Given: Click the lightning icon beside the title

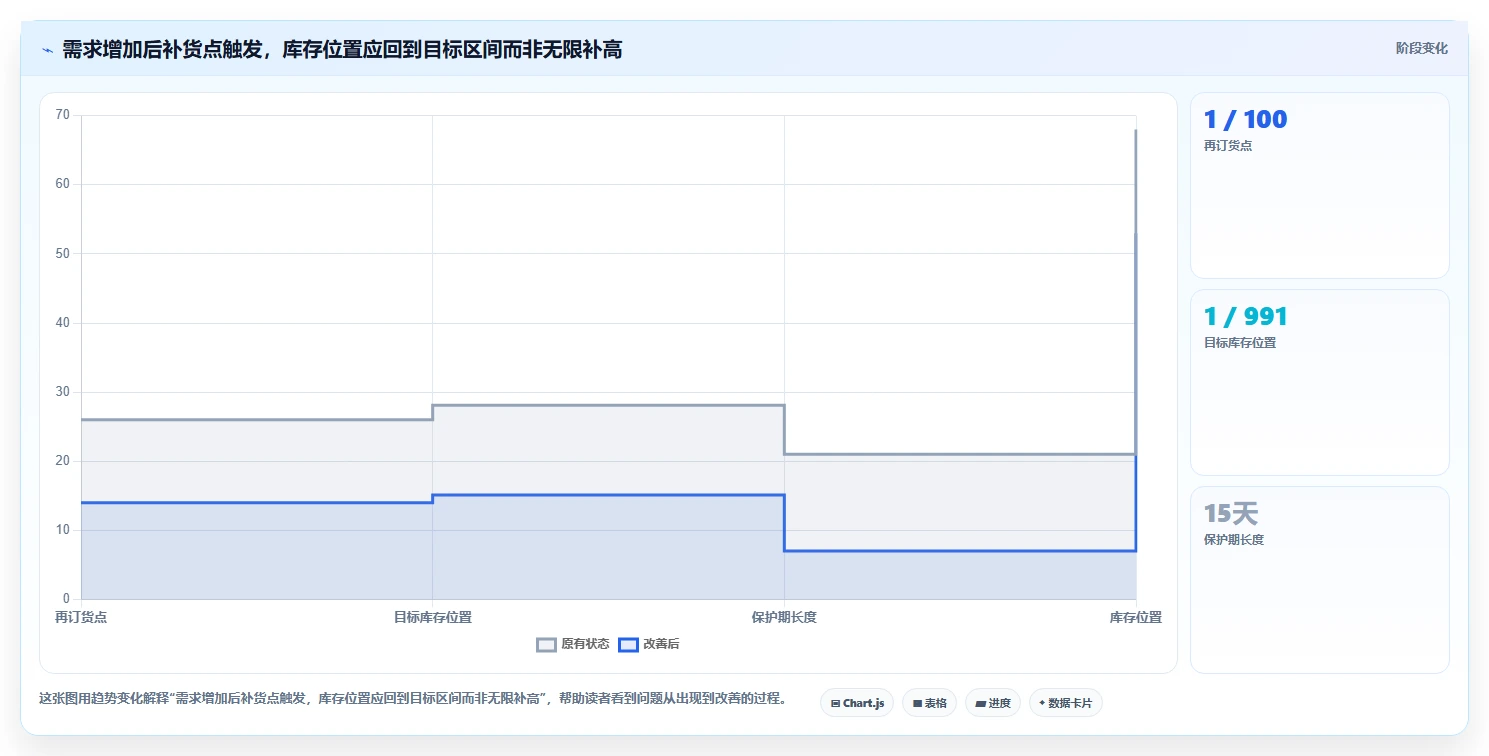Looking at the screenshot, I should 47,49.
